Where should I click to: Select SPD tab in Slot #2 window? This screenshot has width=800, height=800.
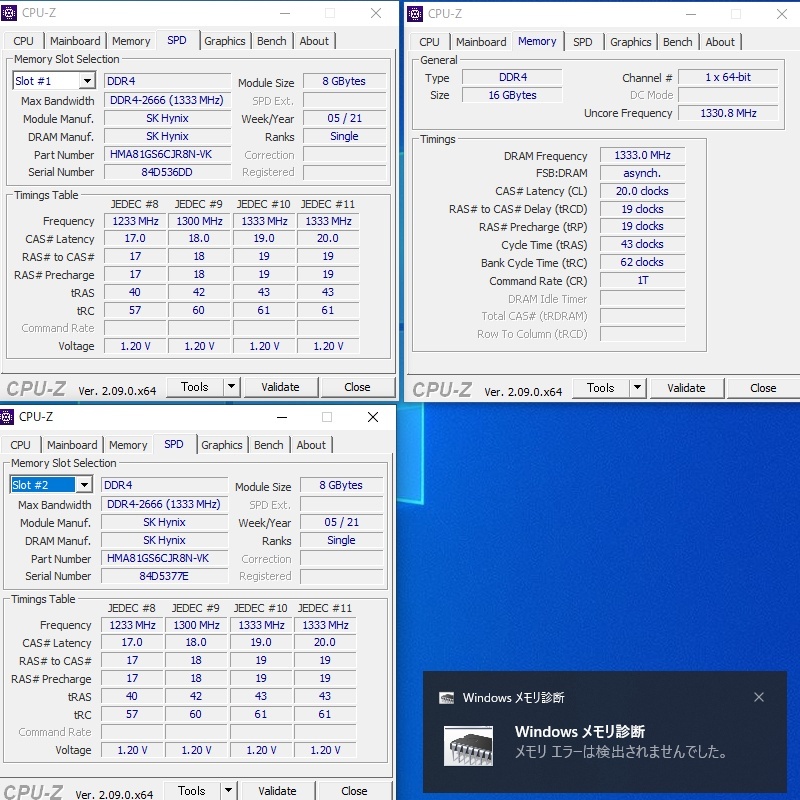(x=174, y=444)
